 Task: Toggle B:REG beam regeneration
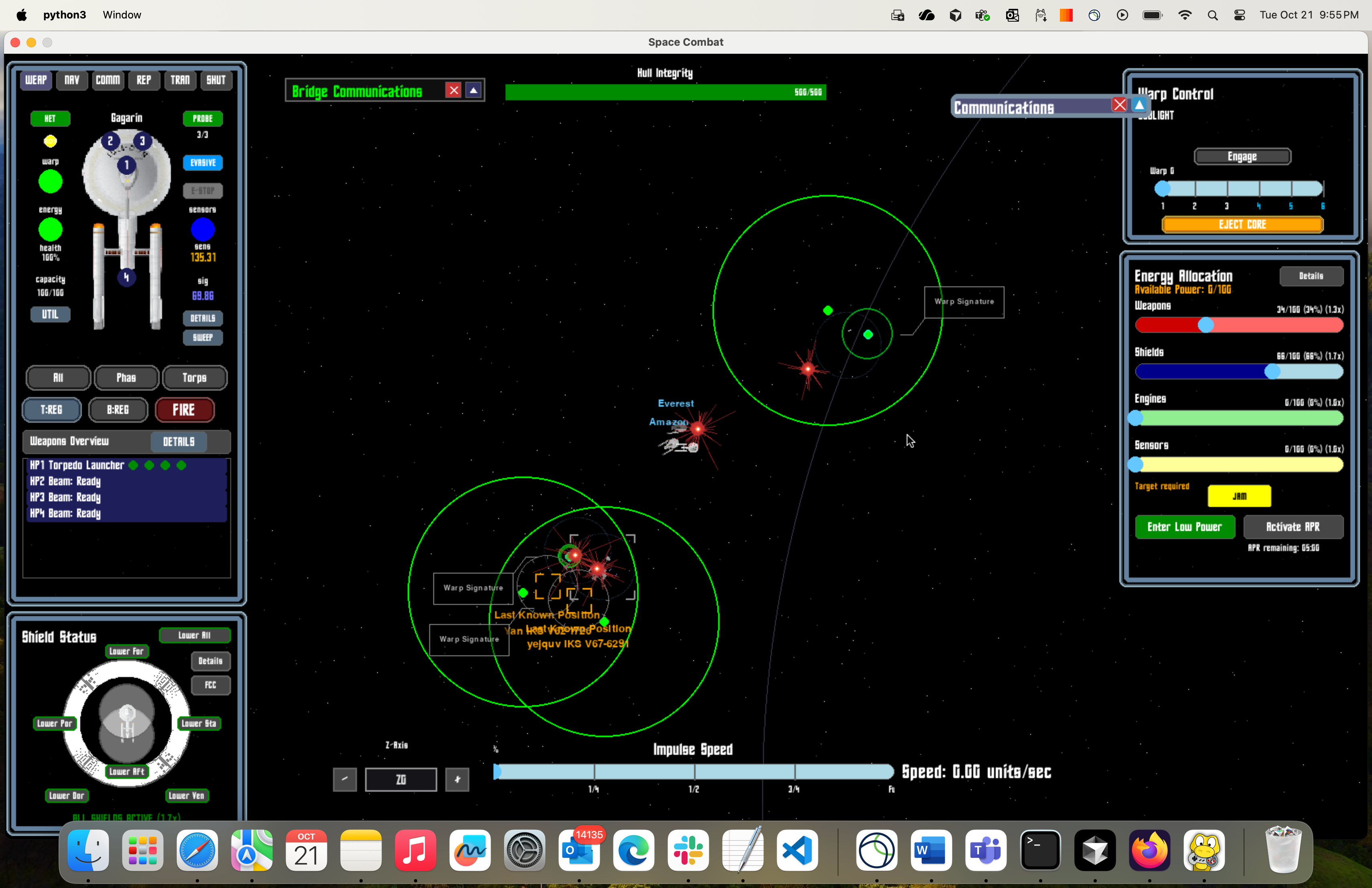[118, 410]
